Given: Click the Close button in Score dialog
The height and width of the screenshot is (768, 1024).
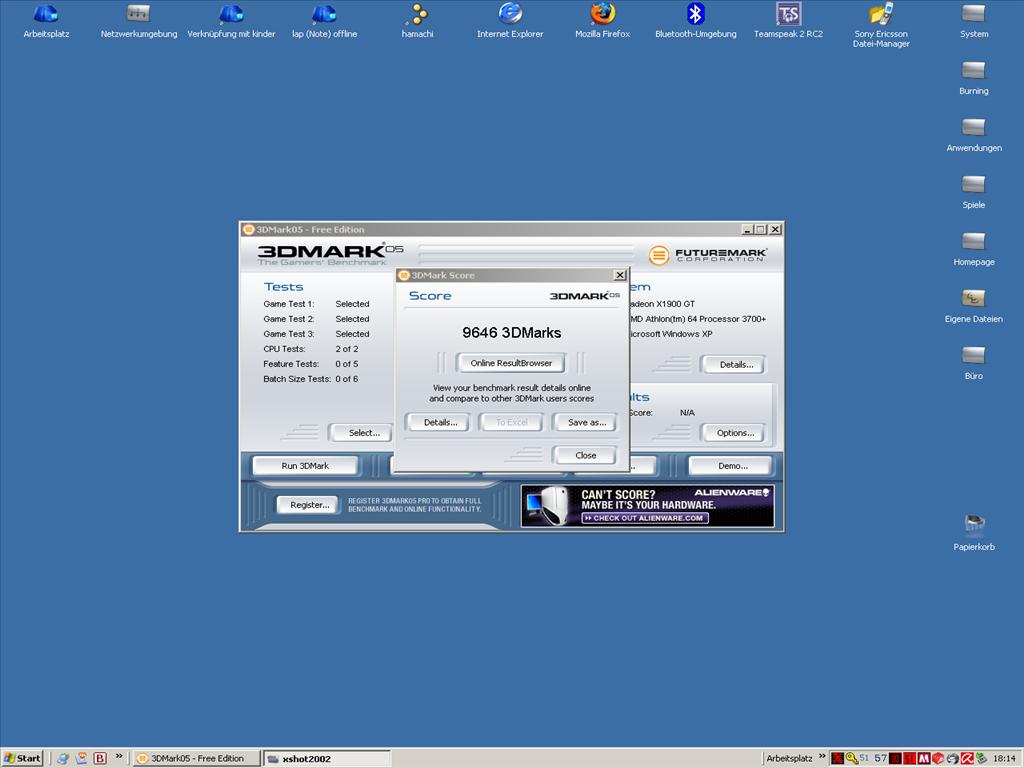Looking at the screenshot, I should point(585,455).
